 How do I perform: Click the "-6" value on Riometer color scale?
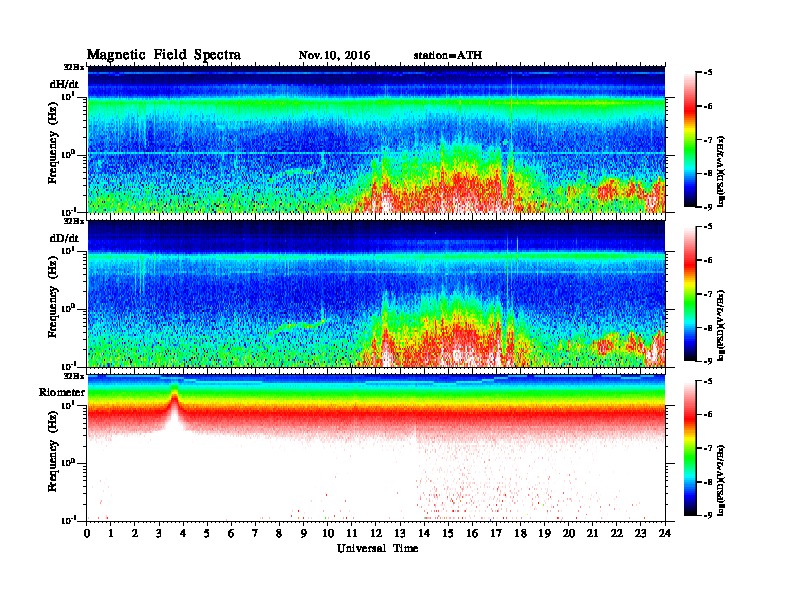coord(708,415)
